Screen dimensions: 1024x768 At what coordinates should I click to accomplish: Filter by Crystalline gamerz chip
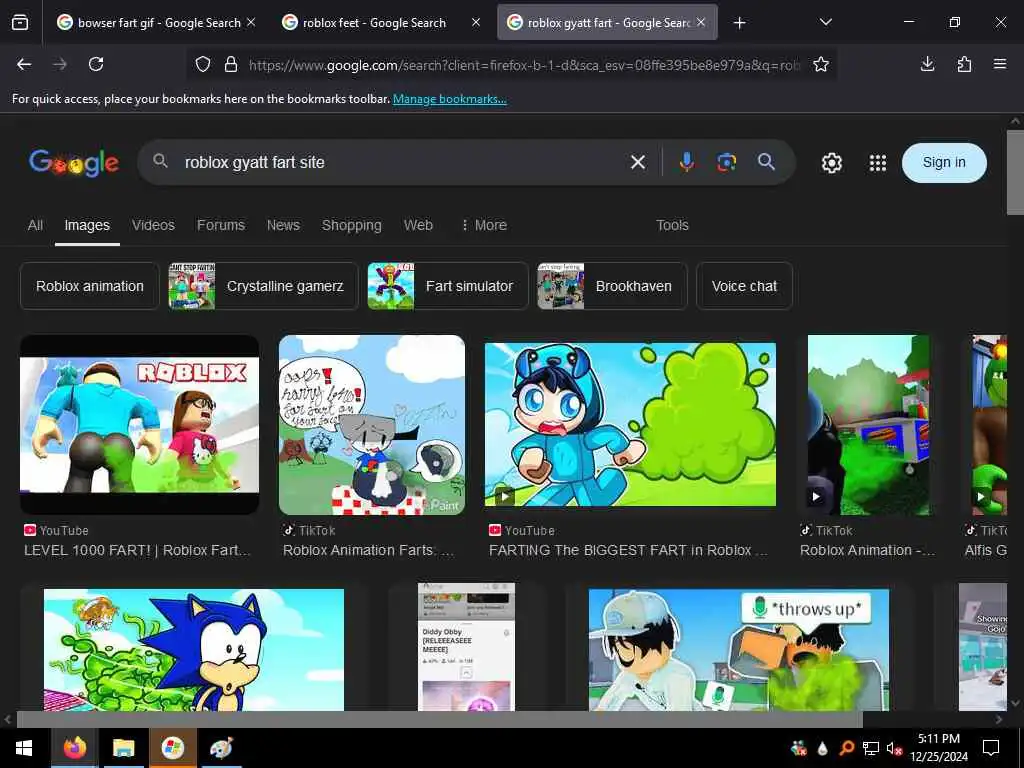(x=263, y=286)
